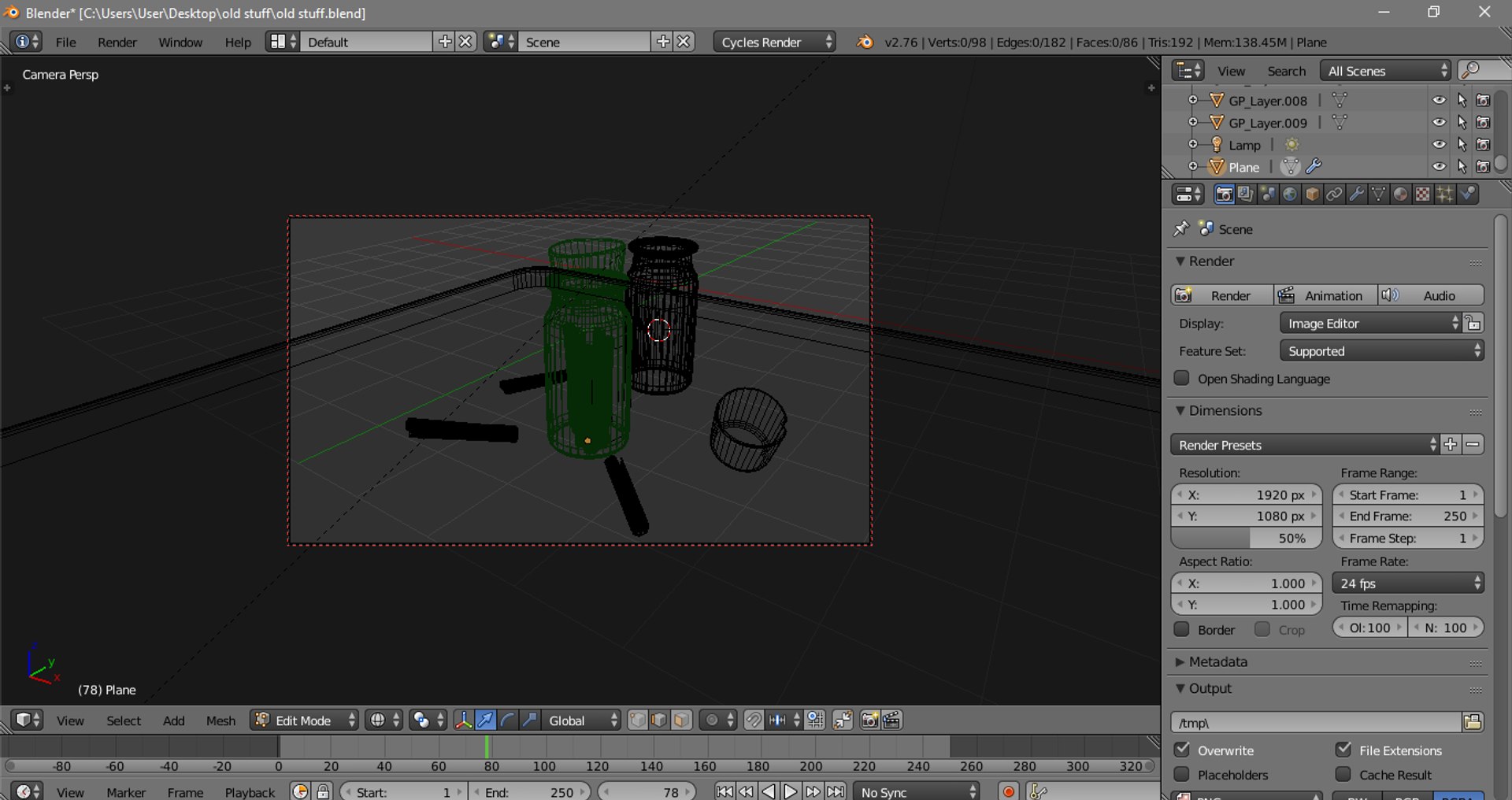Open the Particles sparkle tab

click(1444, 194)
